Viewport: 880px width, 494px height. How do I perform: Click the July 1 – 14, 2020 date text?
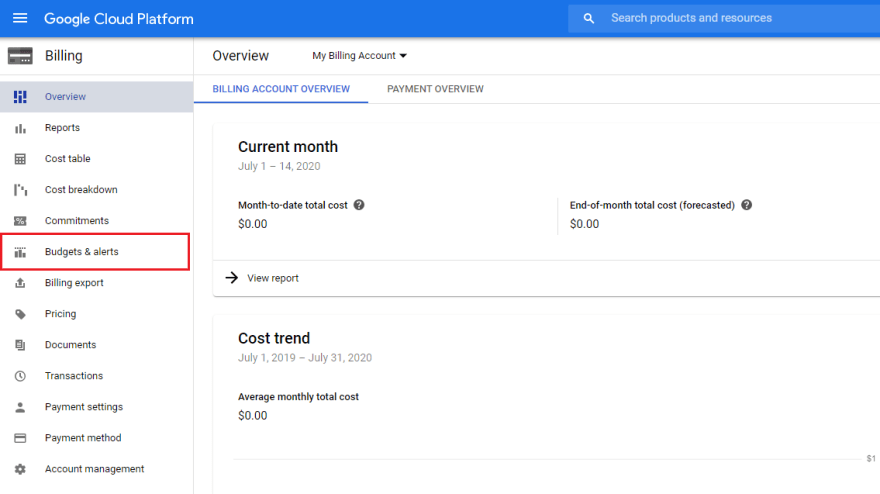pos(279,166)
